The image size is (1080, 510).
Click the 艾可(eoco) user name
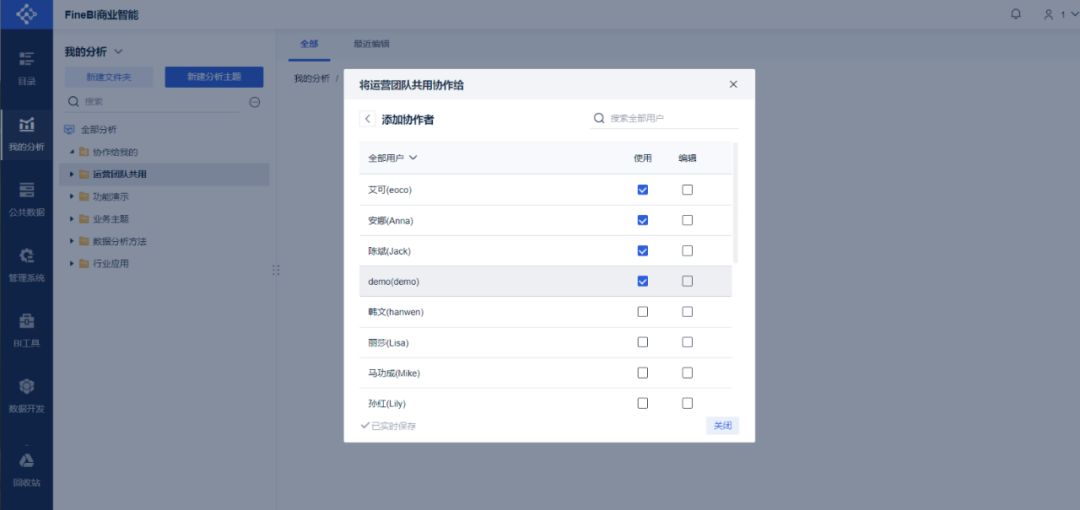pos(390,190)
